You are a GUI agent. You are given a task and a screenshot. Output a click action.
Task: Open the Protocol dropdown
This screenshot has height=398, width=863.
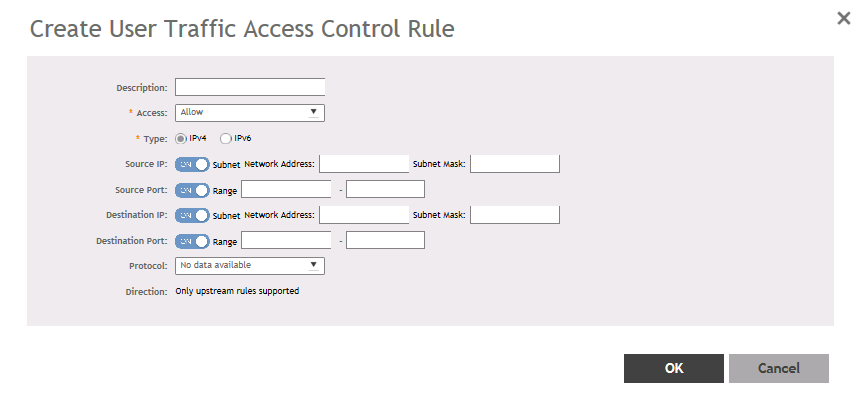250,266
